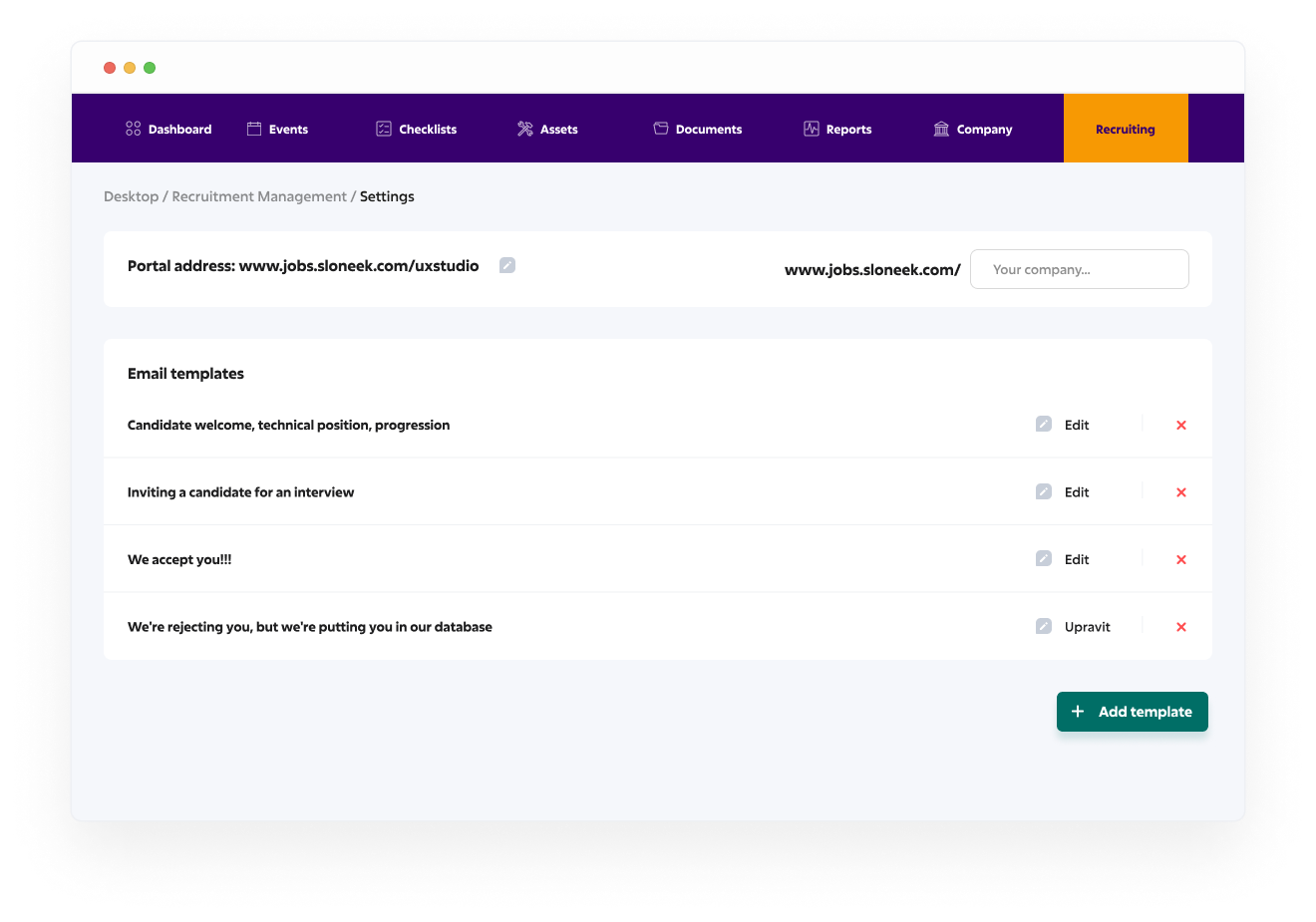Select the Company menu item

coord(973,130)
